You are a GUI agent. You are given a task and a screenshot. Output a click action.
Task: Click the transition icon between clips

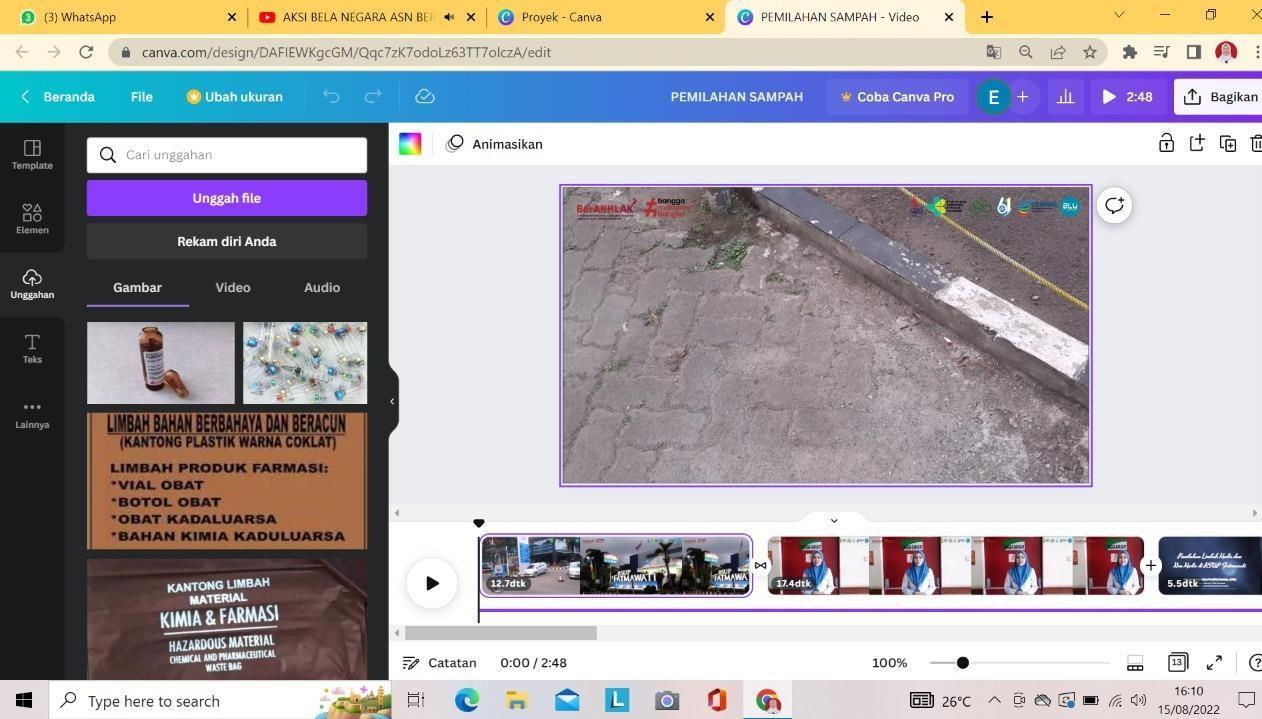coord(760,566)
